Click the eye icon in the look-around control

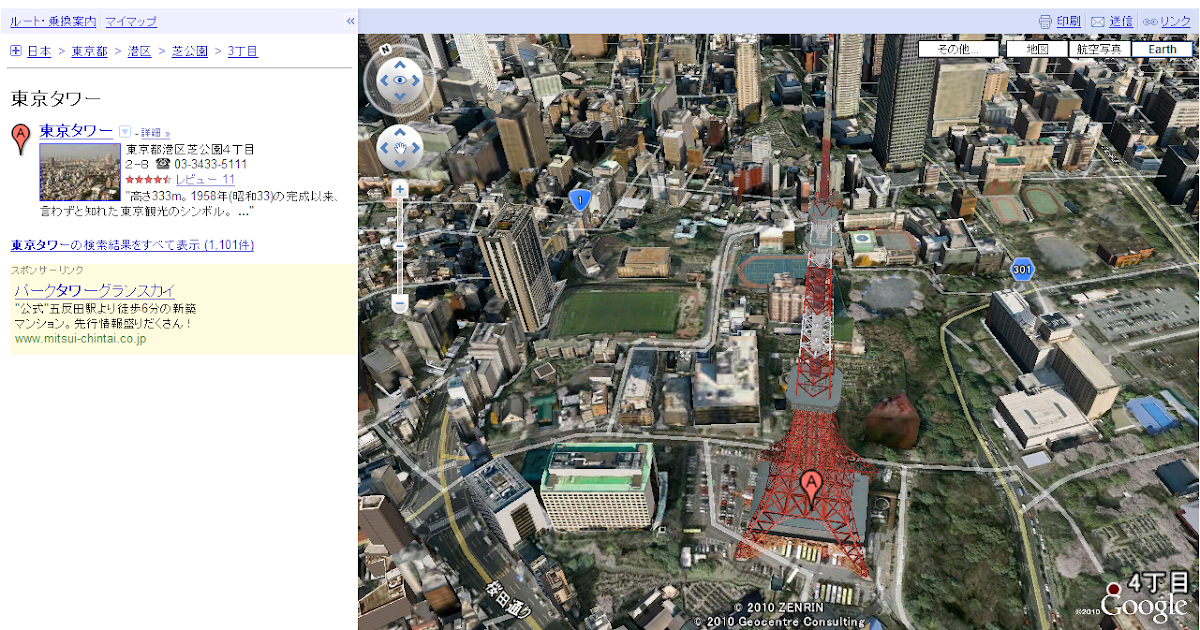pyautogui.click(x=400, y=80)
